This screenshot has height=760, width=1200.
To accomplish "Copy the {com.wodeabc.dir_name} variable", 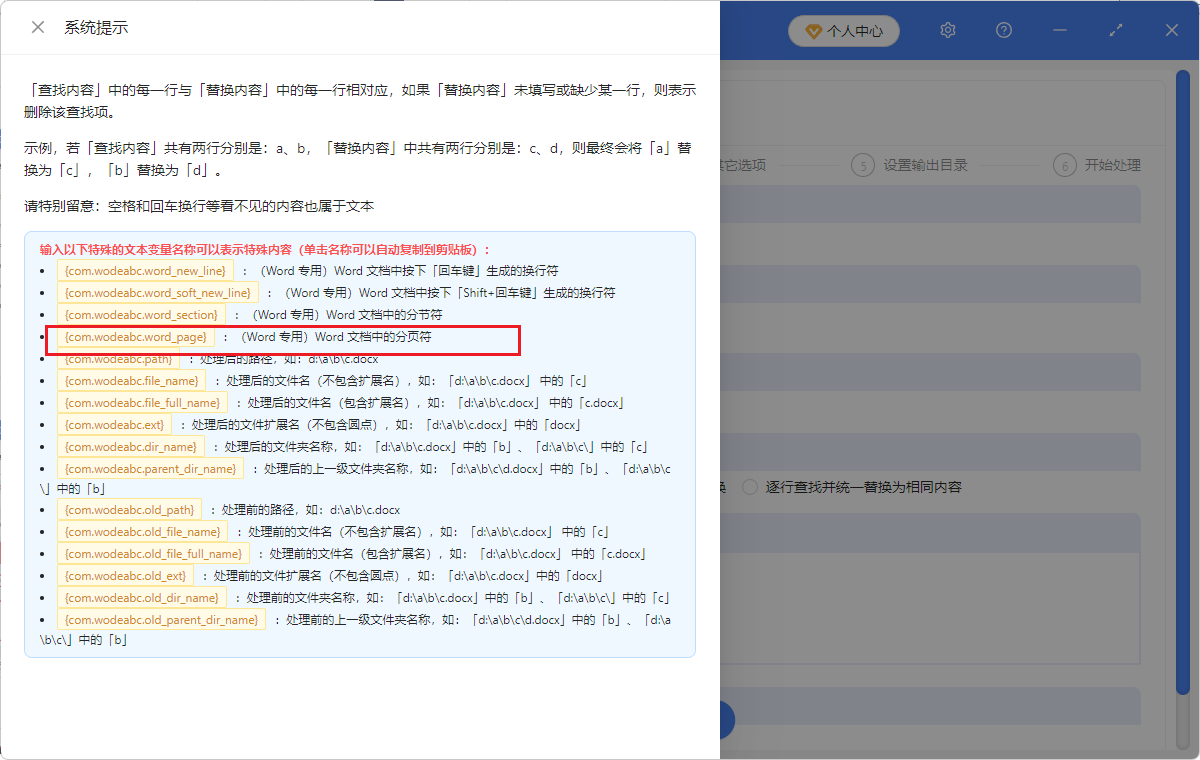I will (129, 446).
